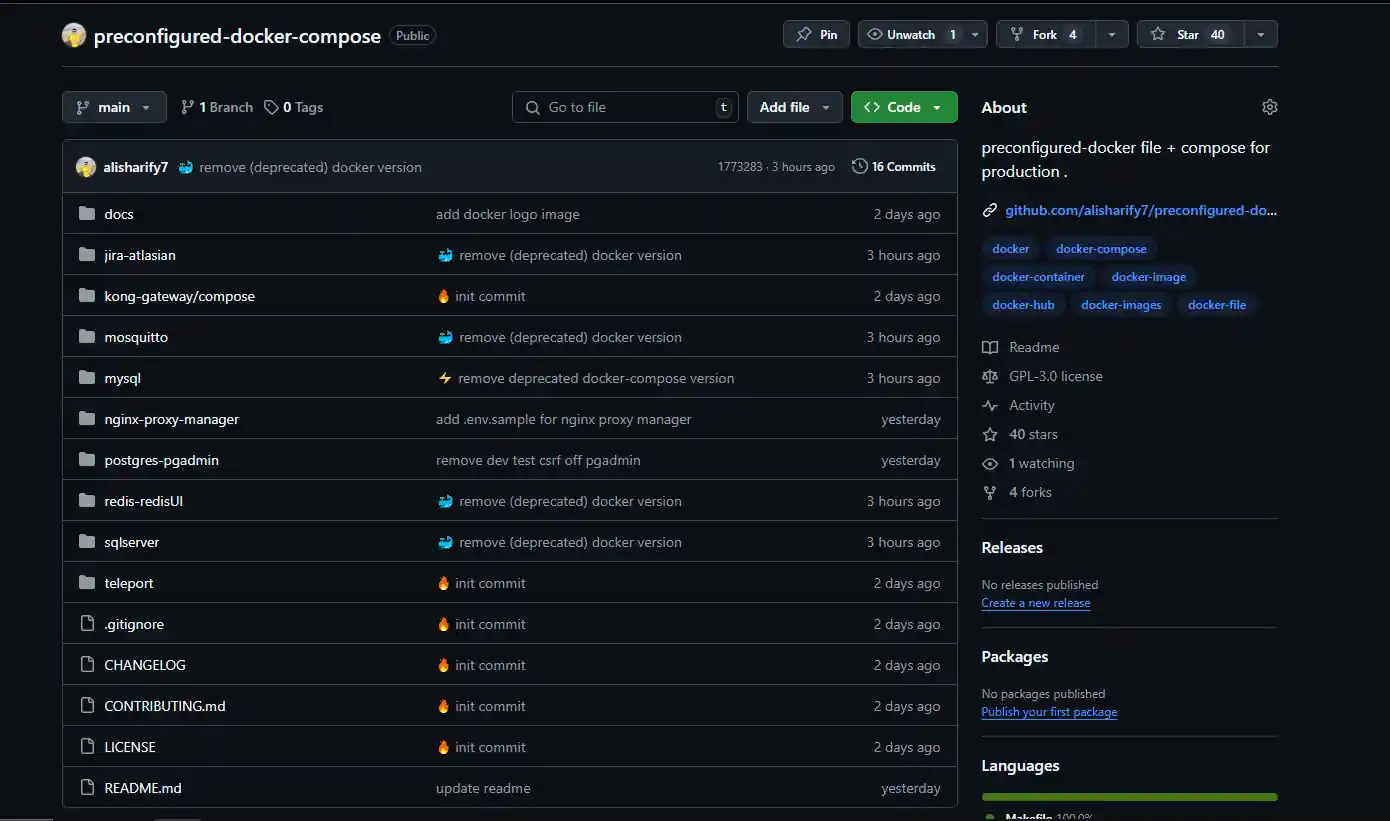Open the main branch dropdown
This screenshot has width=1390, height=821.
(114, 107)
